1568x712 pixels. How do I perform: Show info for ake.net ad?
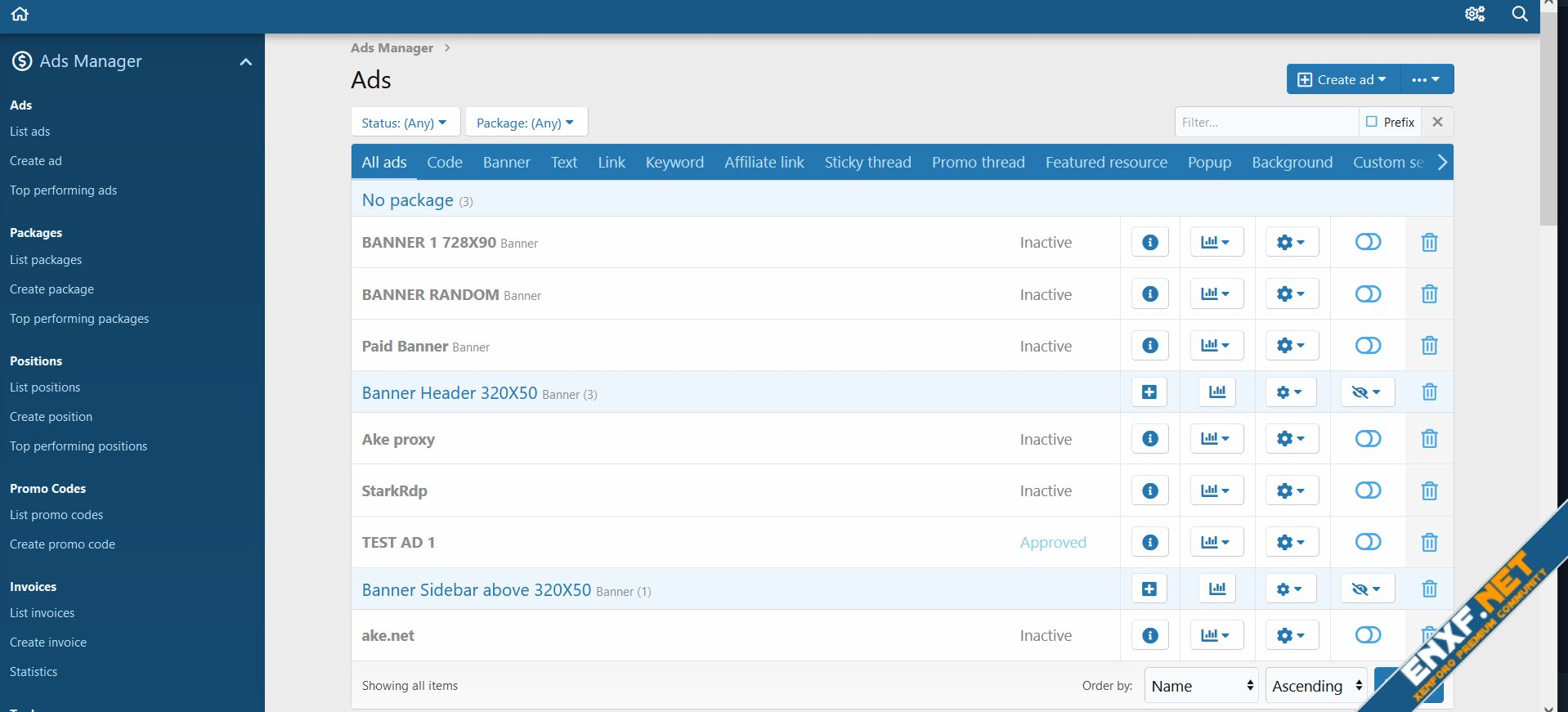tap(1149, 635)
